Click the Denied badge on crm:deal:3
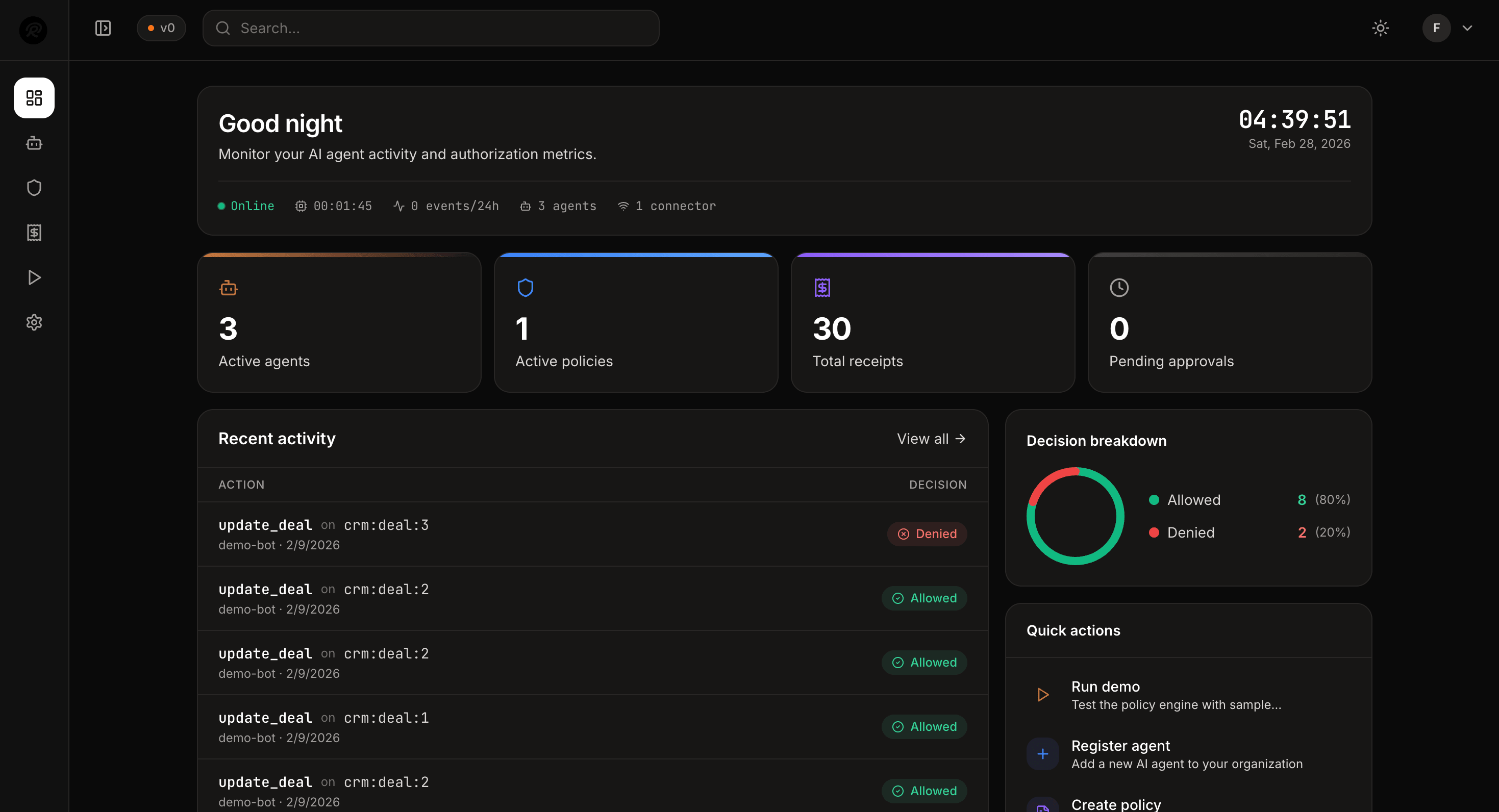 927,534
